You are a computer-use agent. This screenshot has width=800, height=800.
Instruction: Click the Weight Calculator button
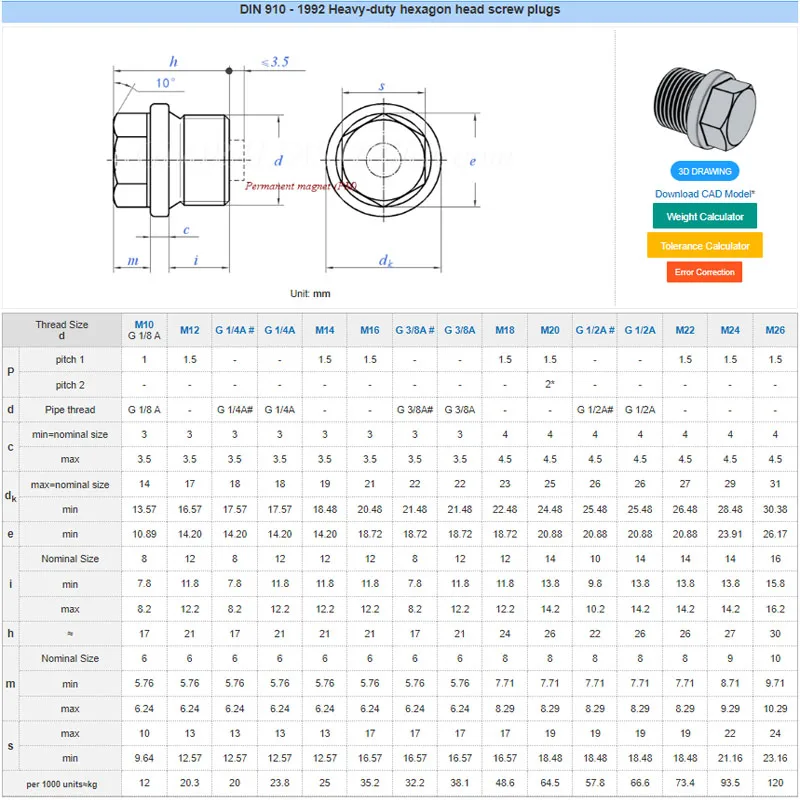click(703, 216)
